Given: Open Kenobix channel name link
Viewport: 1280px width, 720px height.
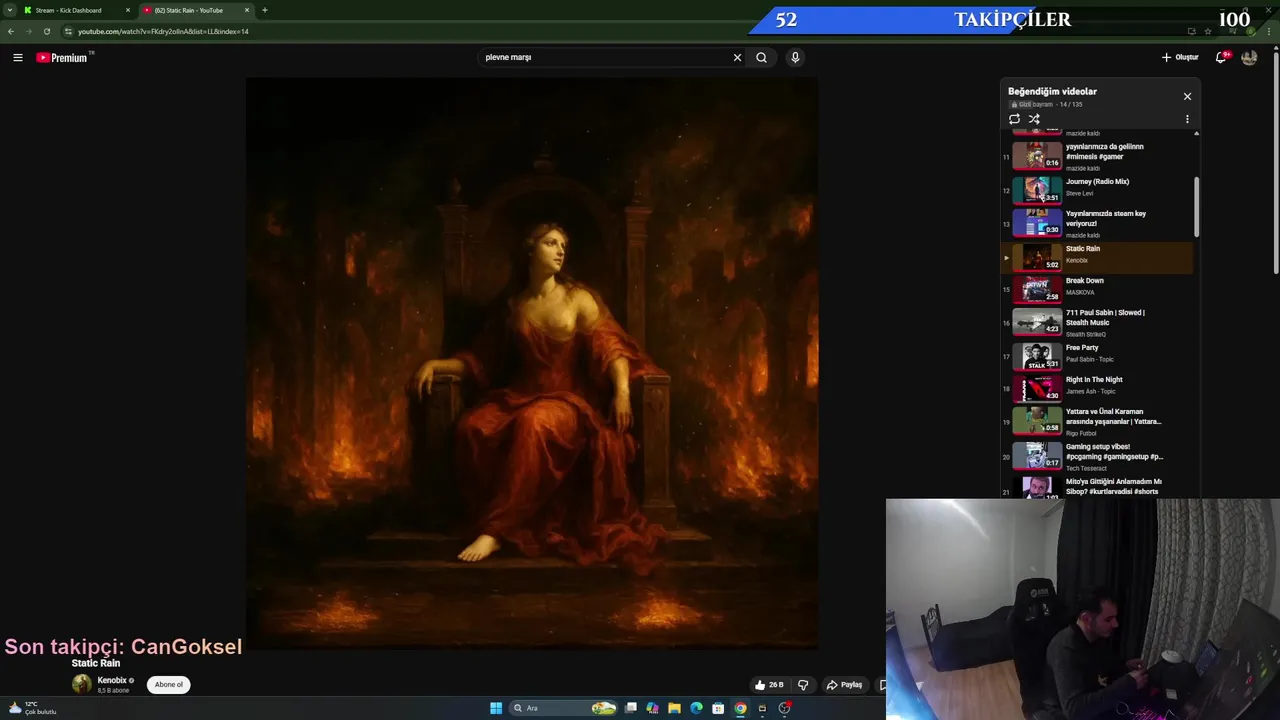Looking at the screenshot, I should pos(112,681).
